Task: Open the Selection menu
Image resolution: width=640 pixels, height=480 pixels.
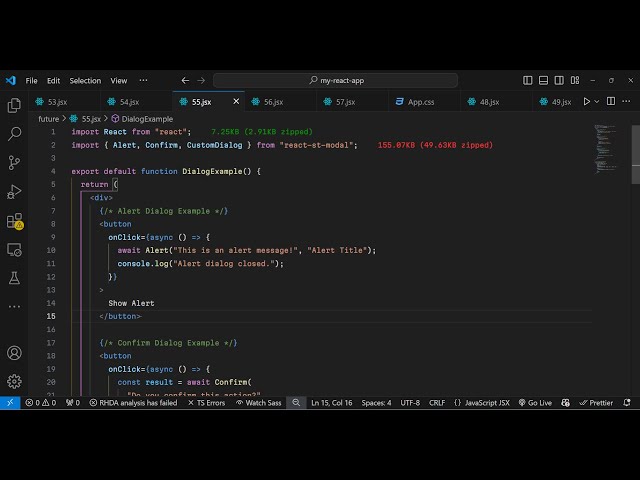Action: (x=85, y=80)
